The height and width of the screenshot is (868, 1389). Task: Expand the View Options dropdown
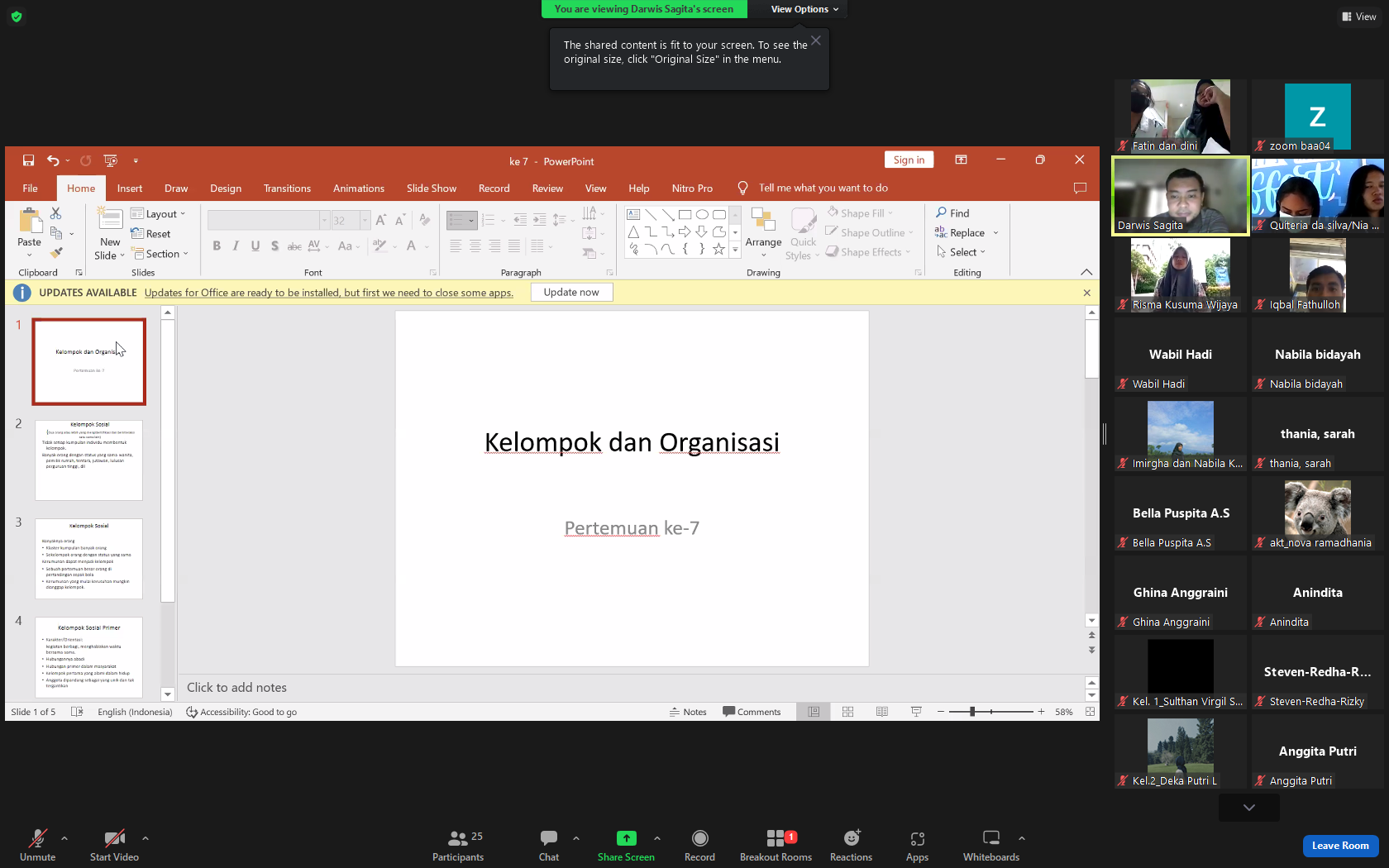[804, 9]
